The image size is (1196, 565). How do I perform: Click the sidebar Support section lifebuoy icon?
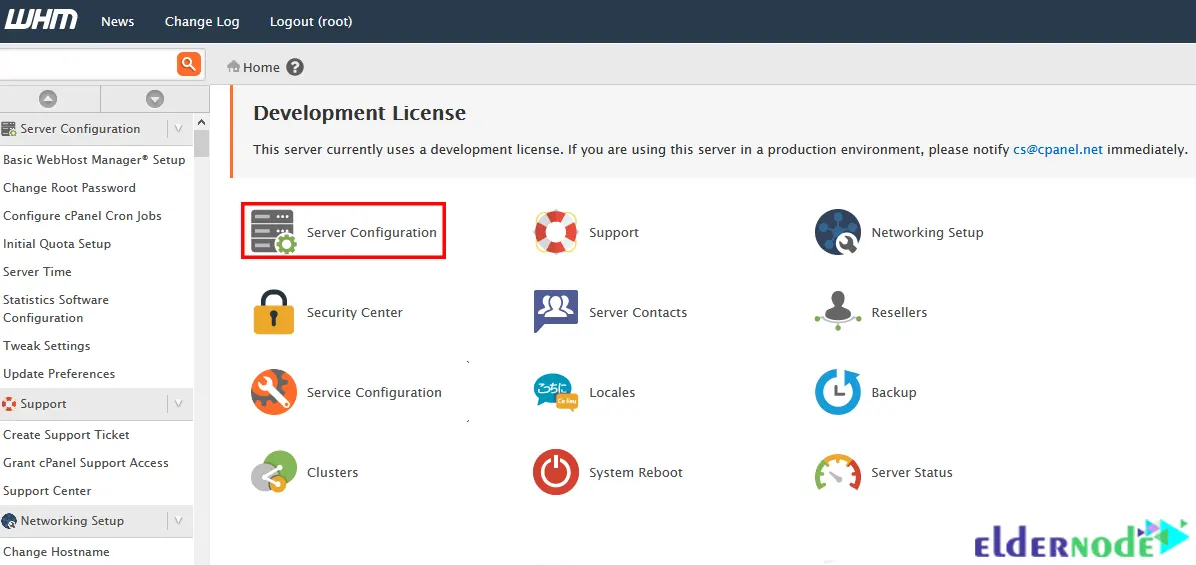coord(9,404)
